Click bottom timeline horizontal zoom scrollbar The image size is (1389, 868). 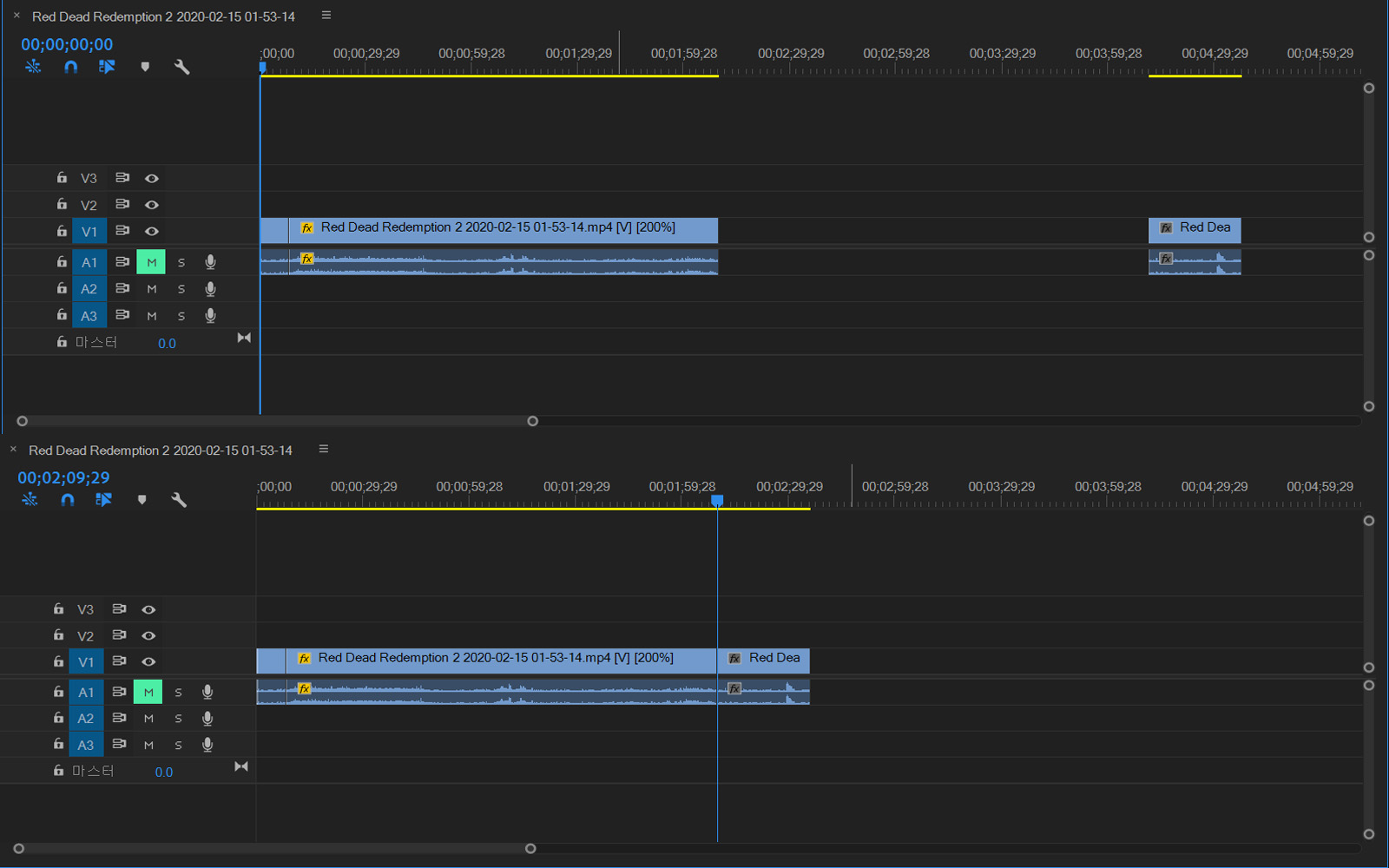coord(274,848)
